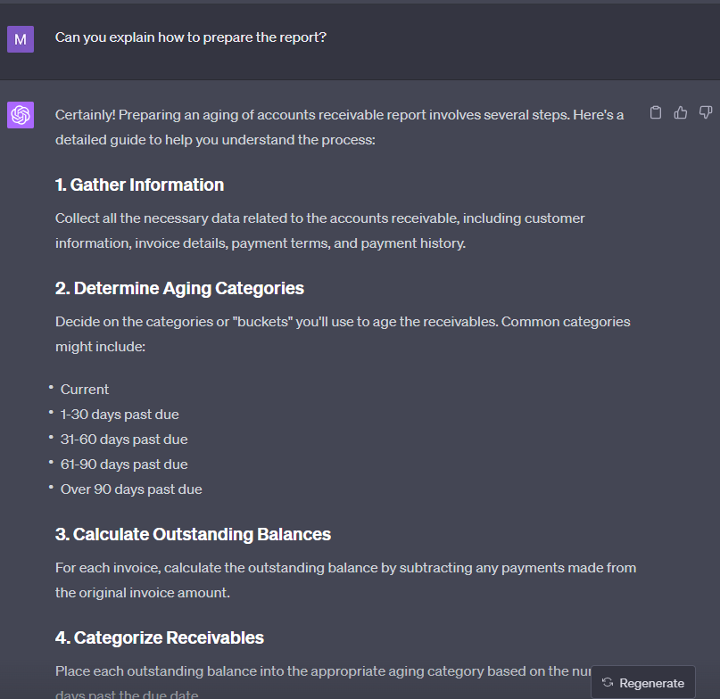This screenshot has height=700, width=720.
Task: Click the user's question about preparing the report
Action: coord(190,38)
